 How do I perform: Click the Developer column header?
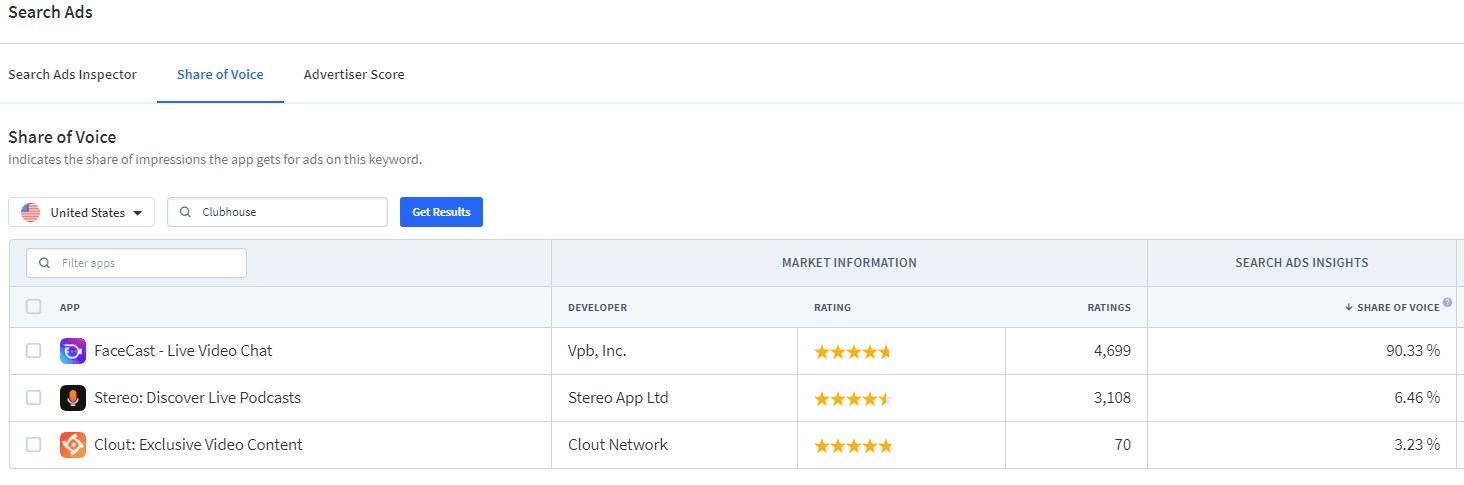pyautogui.click(x=597, y=308)
